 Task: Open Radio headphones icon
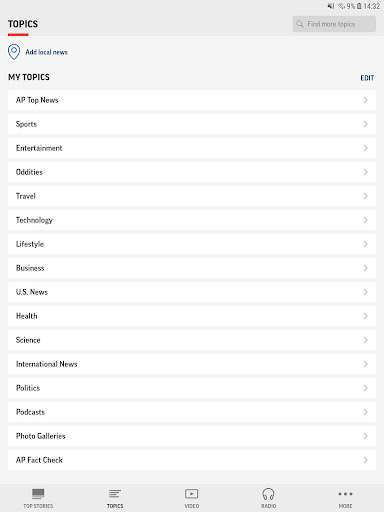pos(268,494)
